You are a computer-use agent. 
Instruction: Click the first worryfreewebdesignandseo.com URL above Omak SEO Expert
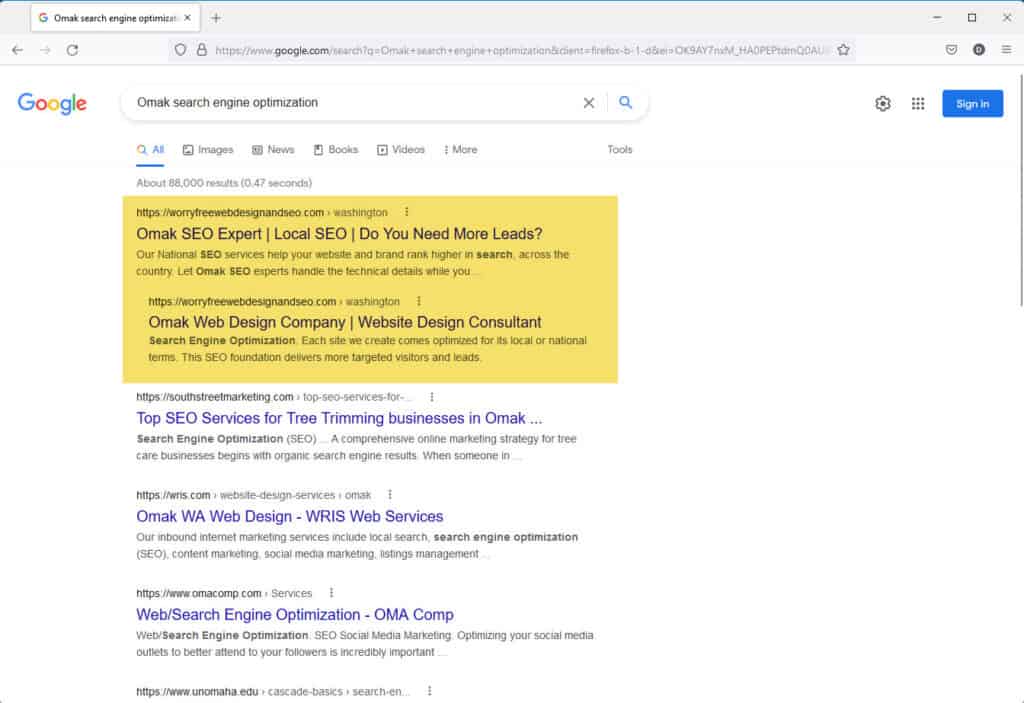262,212
